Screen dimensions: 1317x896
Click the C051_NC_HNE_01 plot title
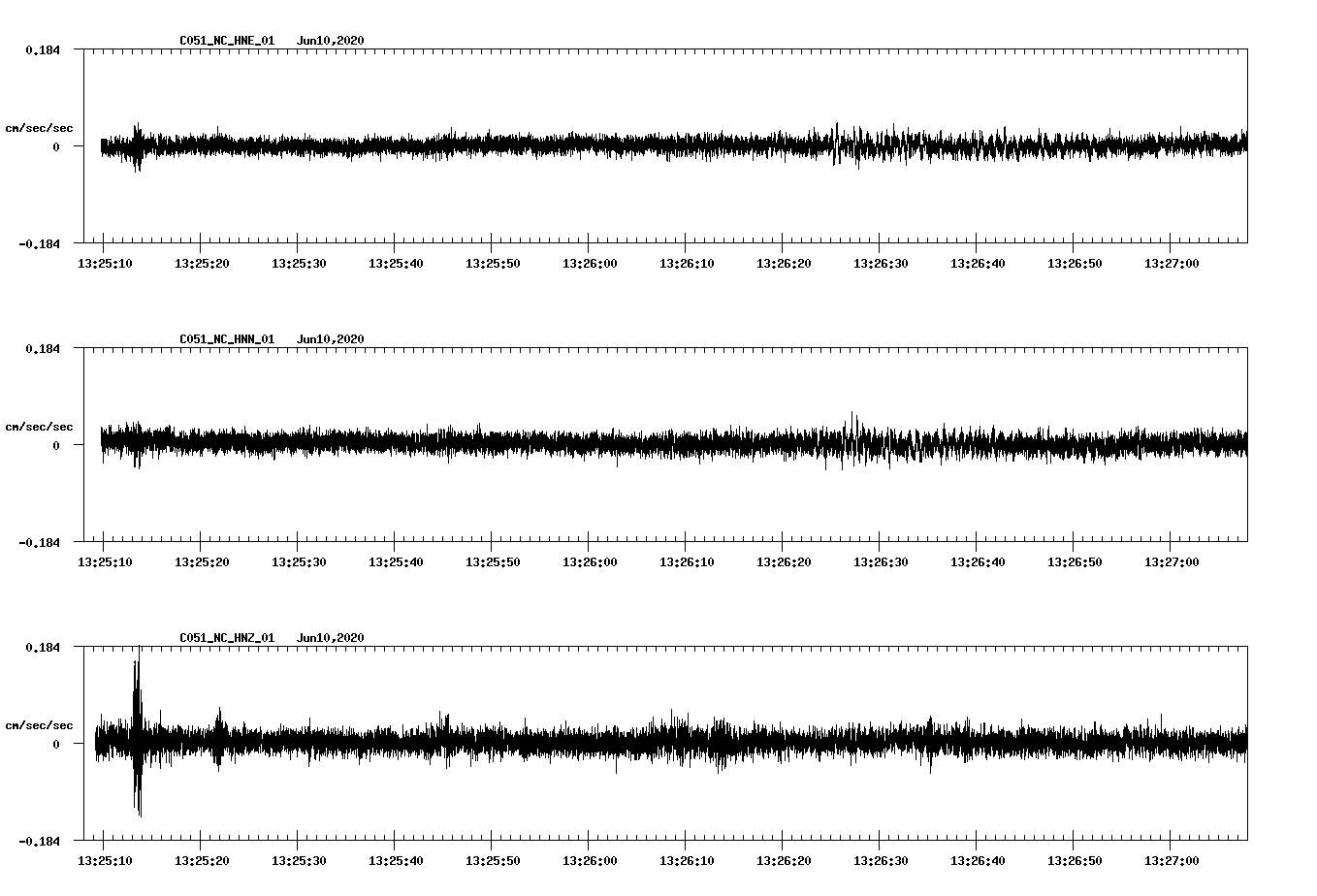227,41
